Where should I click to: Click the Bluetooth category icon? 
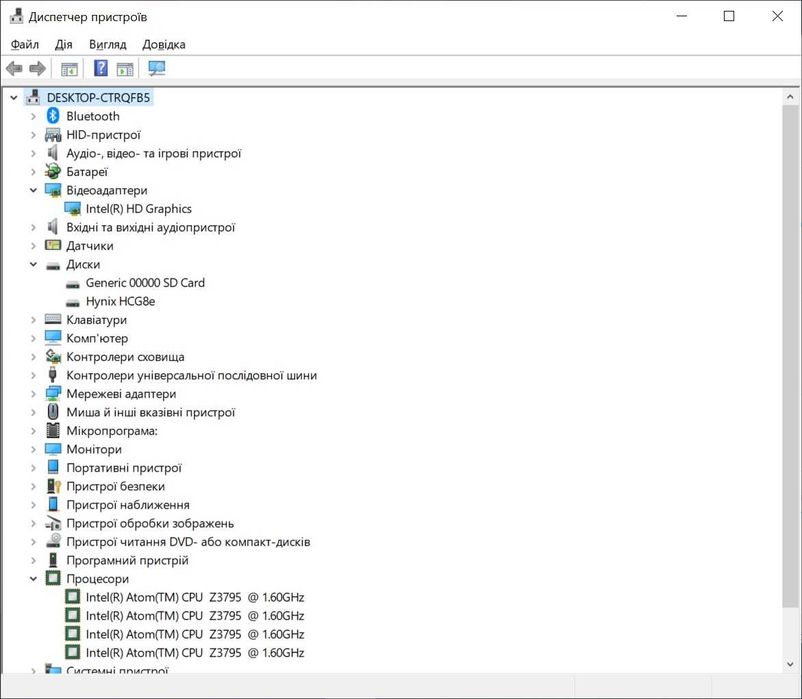(53, 116)
